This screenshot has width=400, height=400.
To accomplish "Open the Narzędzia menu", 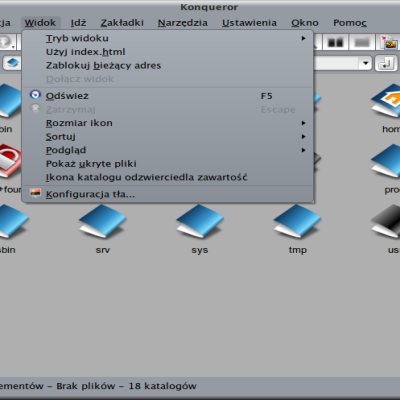I will [x=183, y=23].
